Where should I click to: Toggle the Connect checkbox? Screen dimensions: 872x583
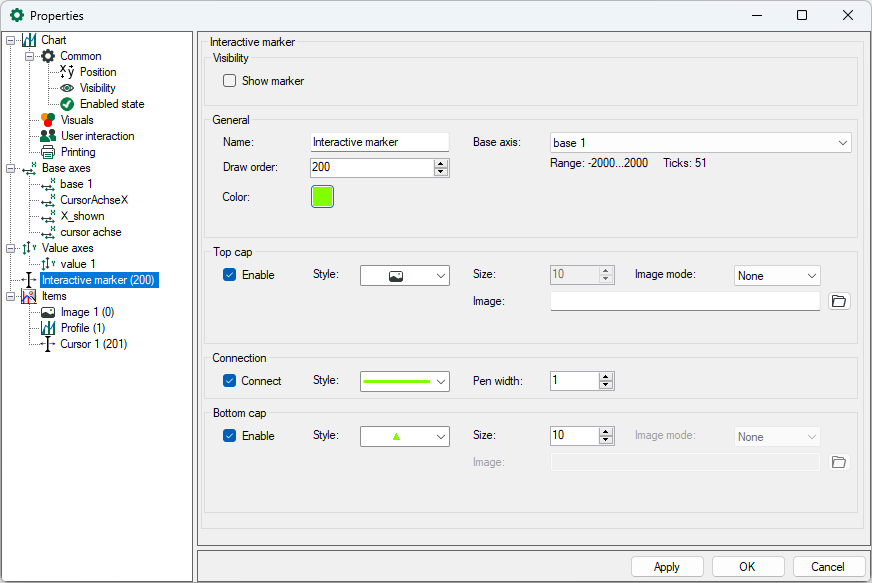coord(230,381)
